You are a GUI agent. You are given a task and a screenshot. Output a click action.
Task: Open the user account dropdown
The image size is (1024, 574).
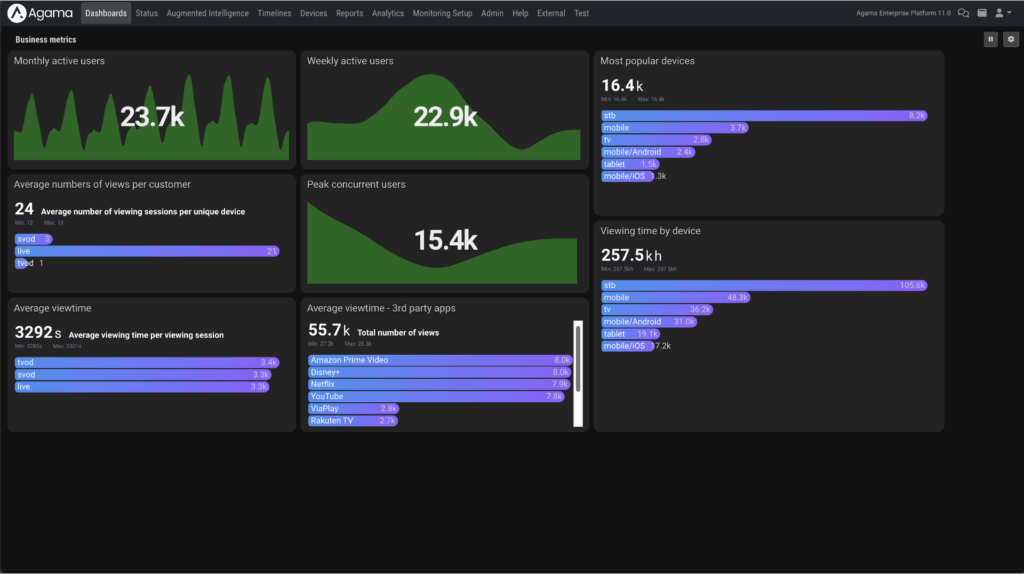coord(1001,13)
